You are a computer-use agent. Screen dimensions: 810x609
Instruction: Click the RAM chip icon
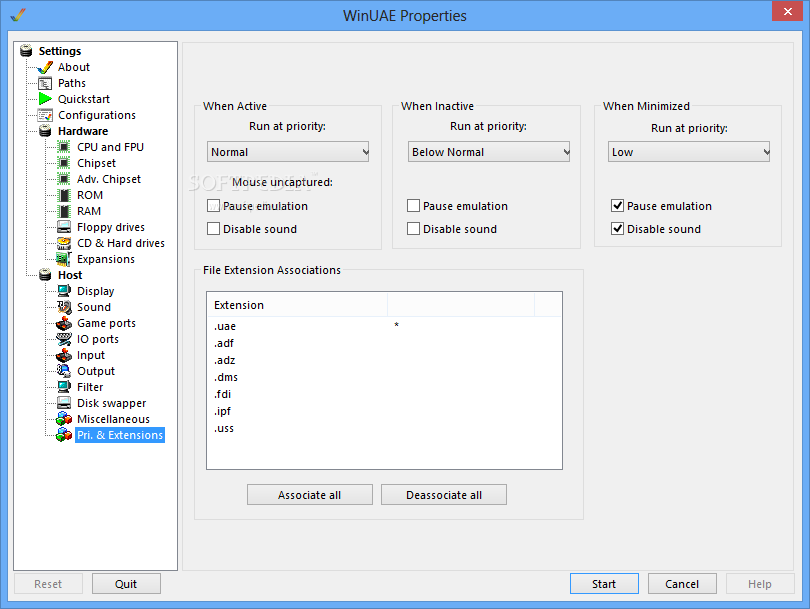64,211
